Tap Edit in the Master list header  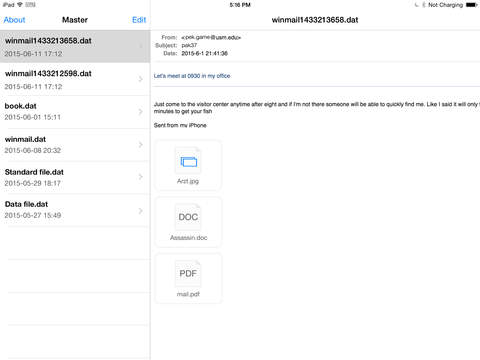(139, 20)
